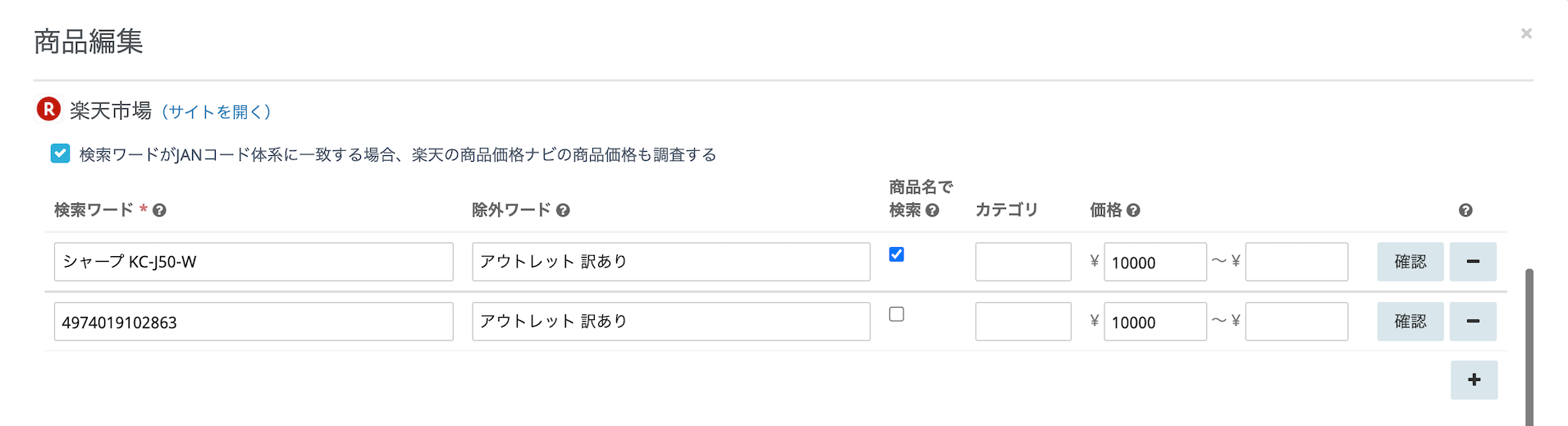
Task: Close the 商品編集 dialog
Action: 1526,34
